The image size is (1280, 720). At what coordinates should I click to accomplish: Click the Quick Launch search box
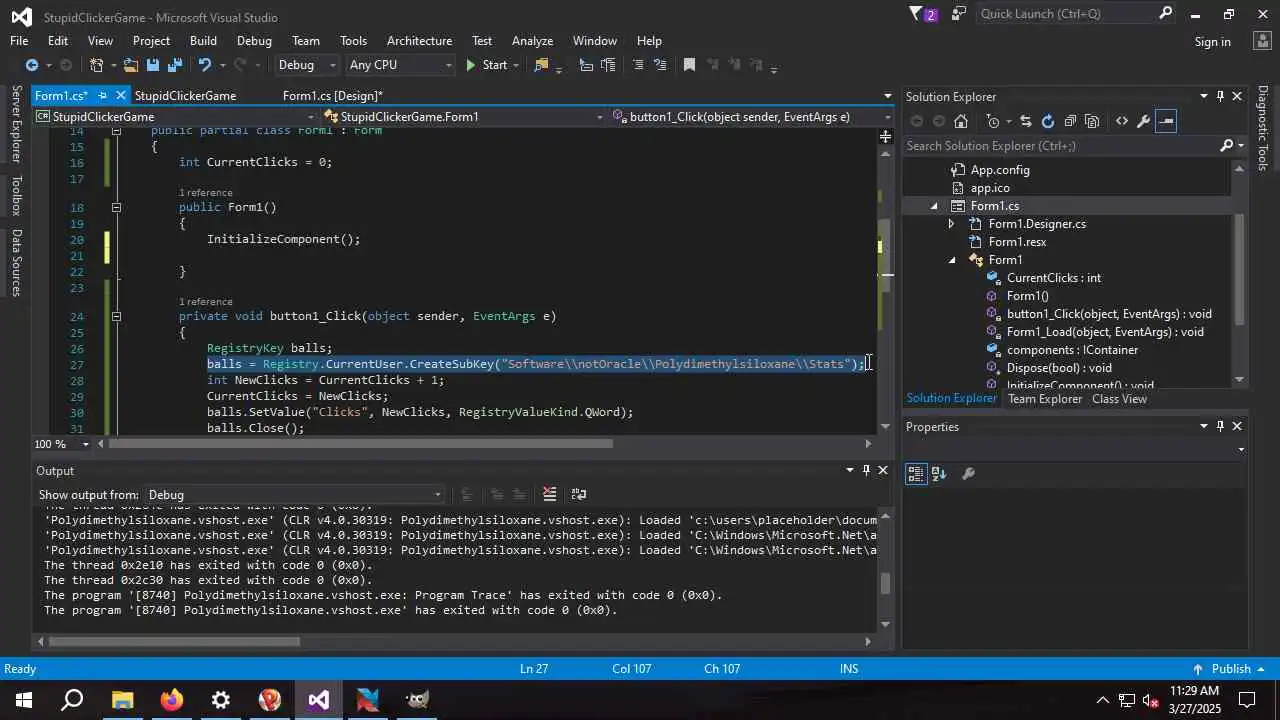tap(1068, 14)
